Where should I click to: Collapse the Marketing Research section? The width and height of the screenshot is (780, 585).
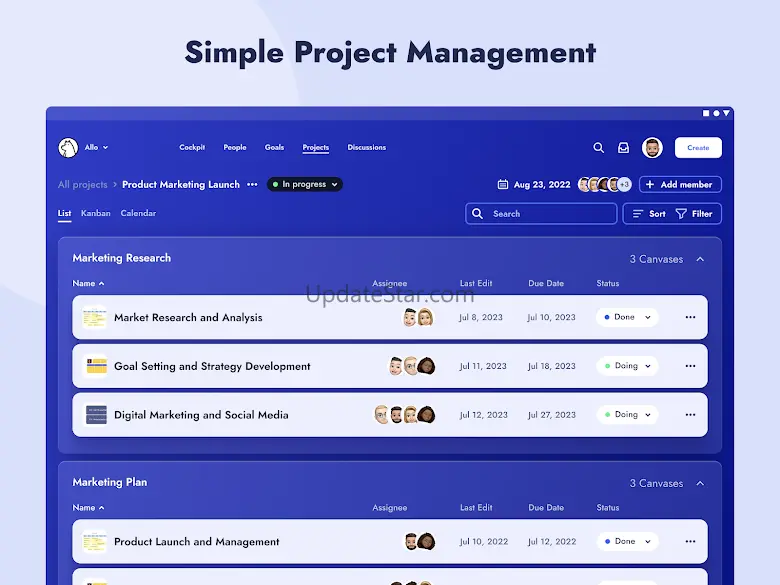700,259
